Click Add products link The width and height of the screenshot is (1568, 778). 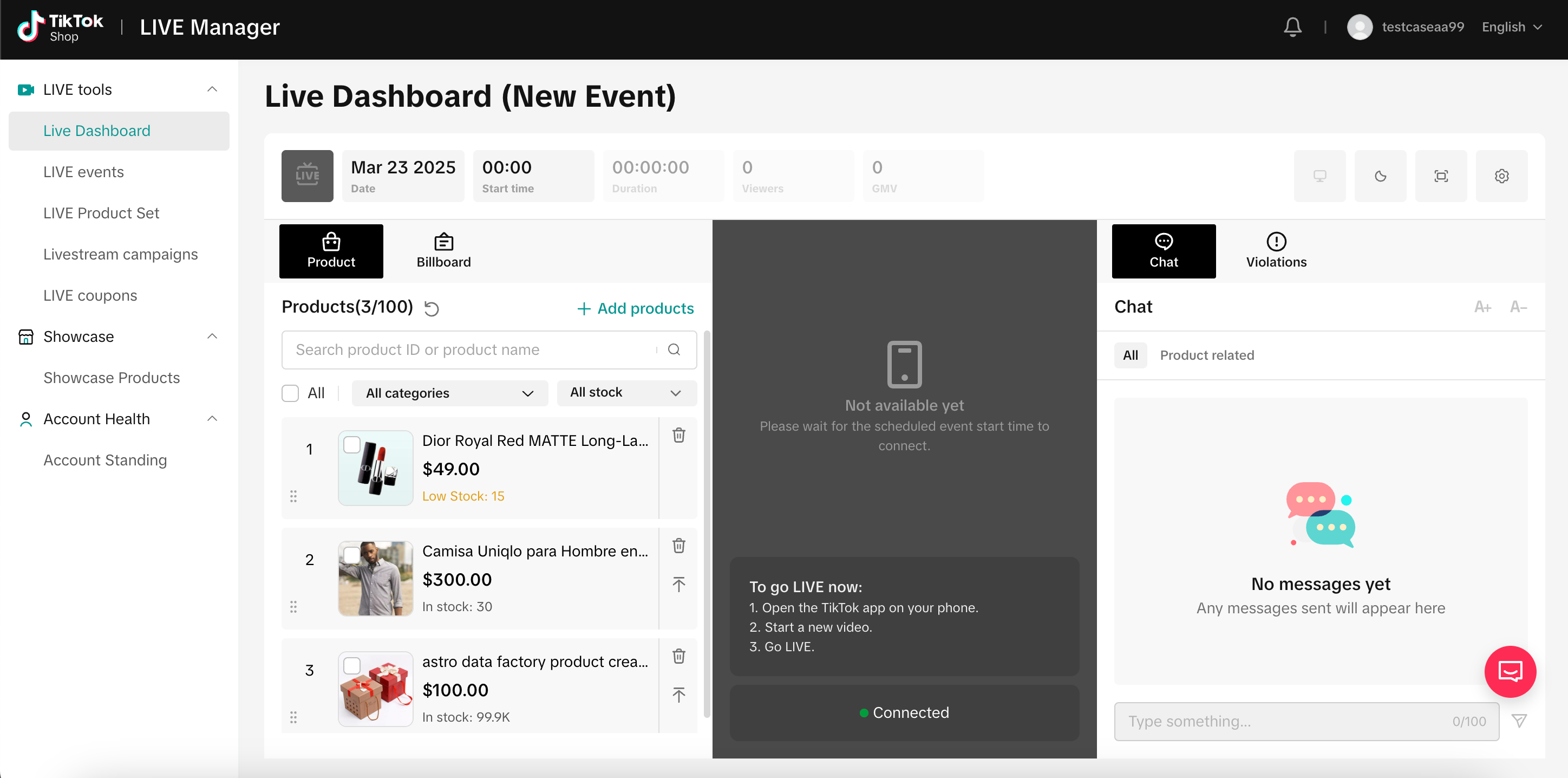(636, 308)
